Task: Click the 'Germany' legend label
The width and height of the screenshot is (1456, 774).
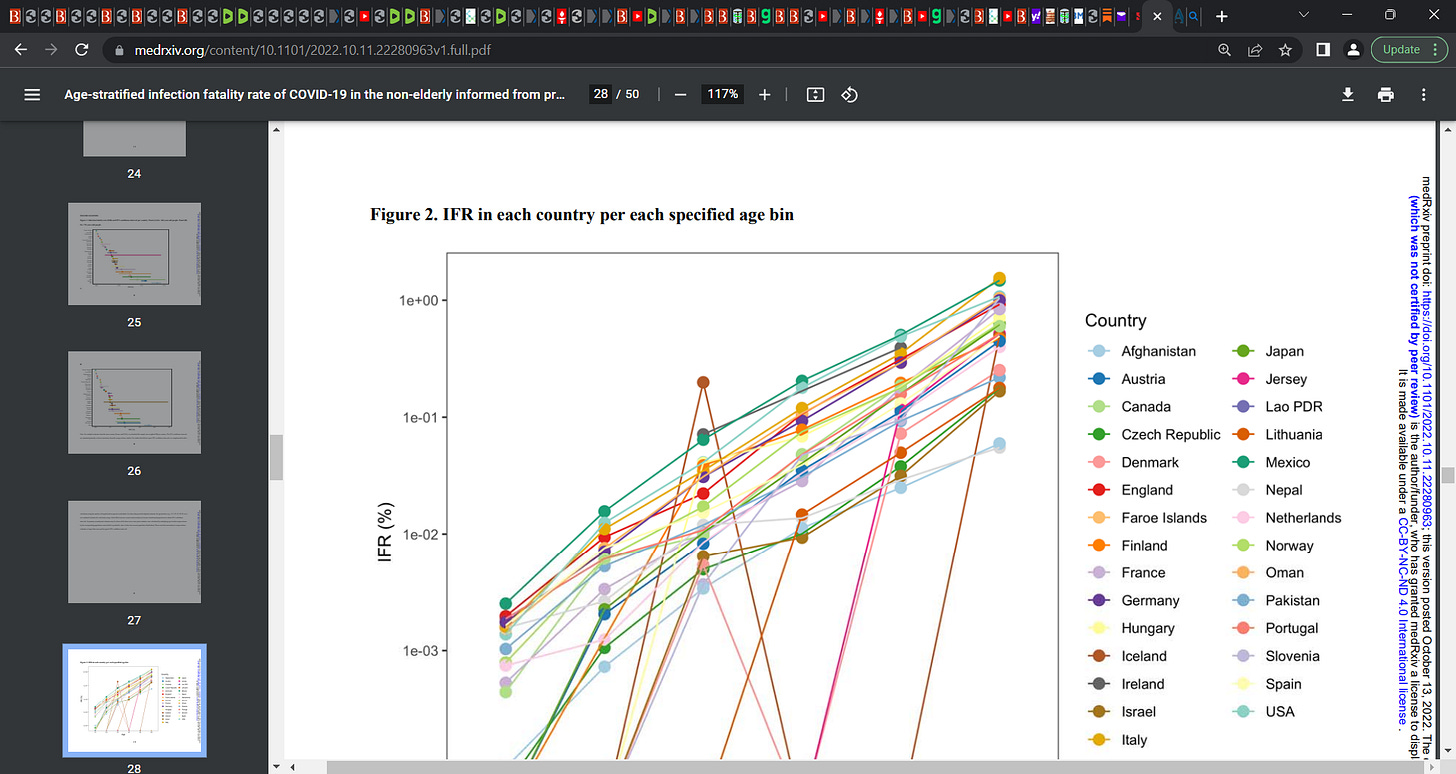Action: (1150, 601)
